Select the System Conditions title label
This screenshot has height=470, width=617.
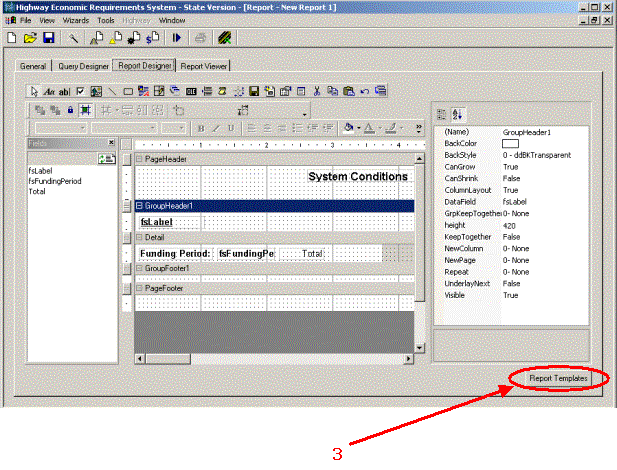click(358, 176)
